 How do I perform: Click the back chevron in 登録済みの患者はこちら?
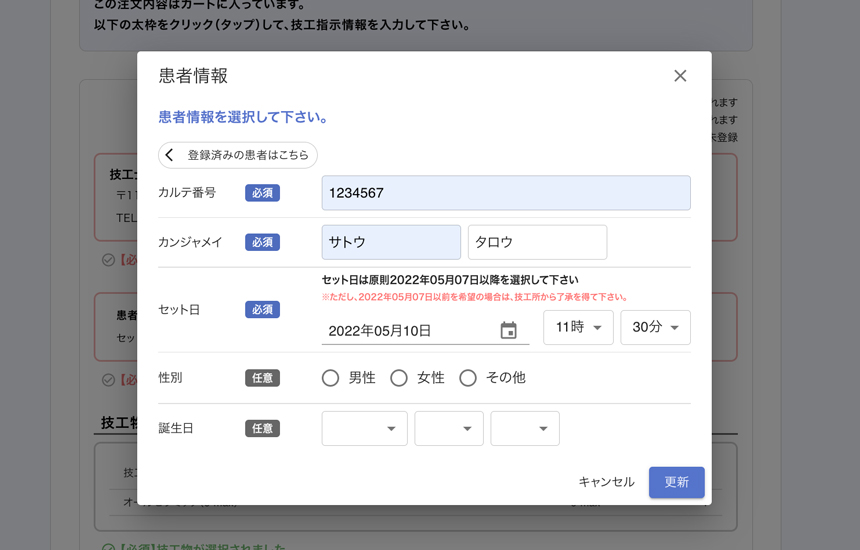170,155
